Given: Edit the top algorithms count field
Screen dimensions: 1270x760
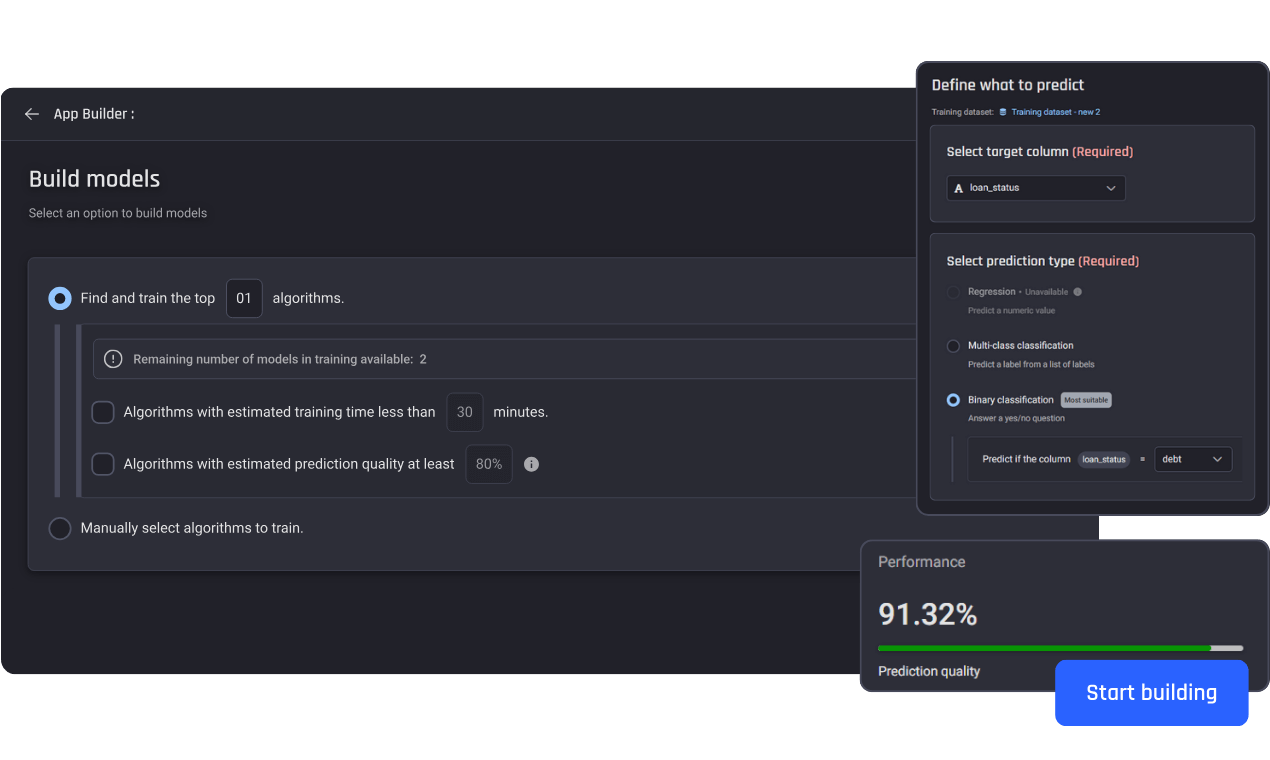Looking at the screenshot, I should (x=244, y=298).
